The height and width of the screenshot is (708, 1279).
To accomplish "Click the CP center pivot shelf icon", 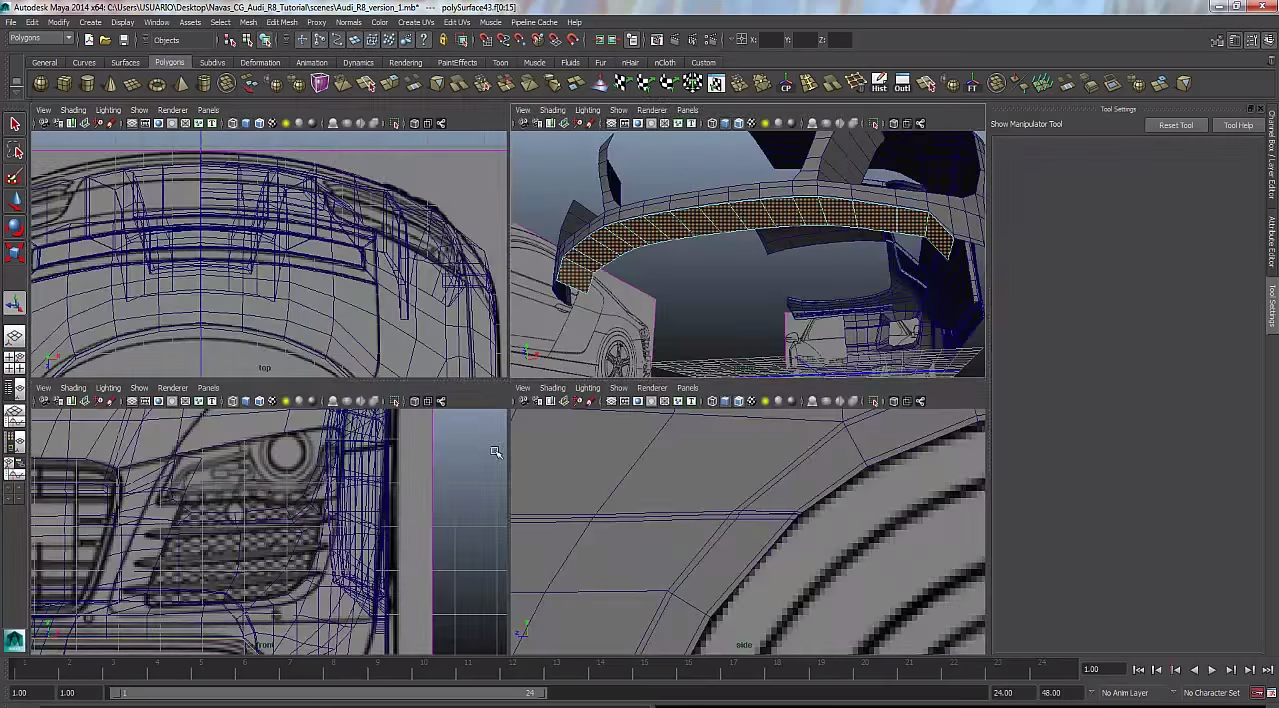I will click(x=786, y=84).
